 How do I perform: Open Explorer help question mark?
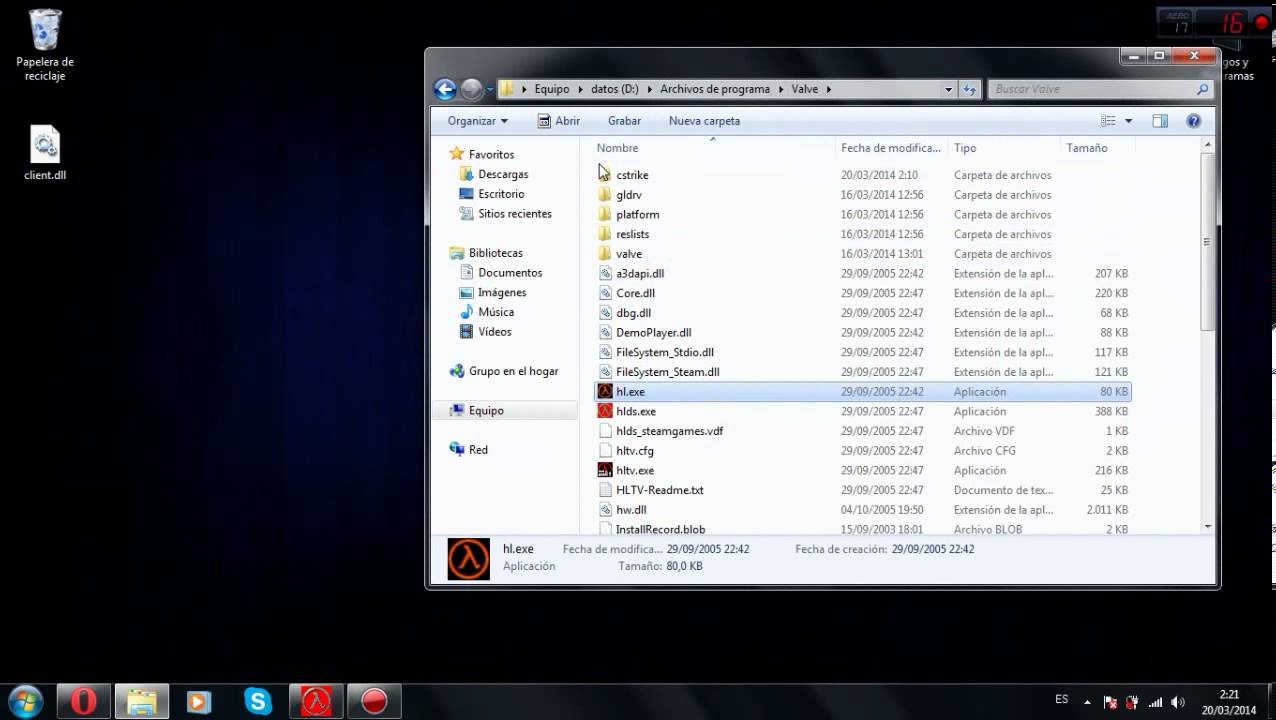[1193, 121]
